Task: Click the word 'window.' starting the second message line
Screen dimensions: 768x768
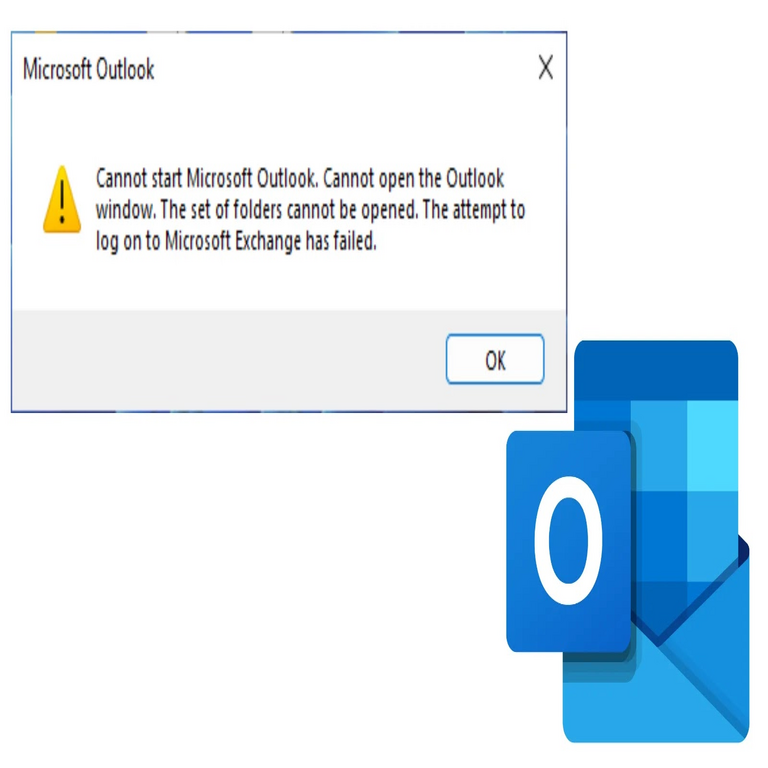Action: (x=126, y=210)
